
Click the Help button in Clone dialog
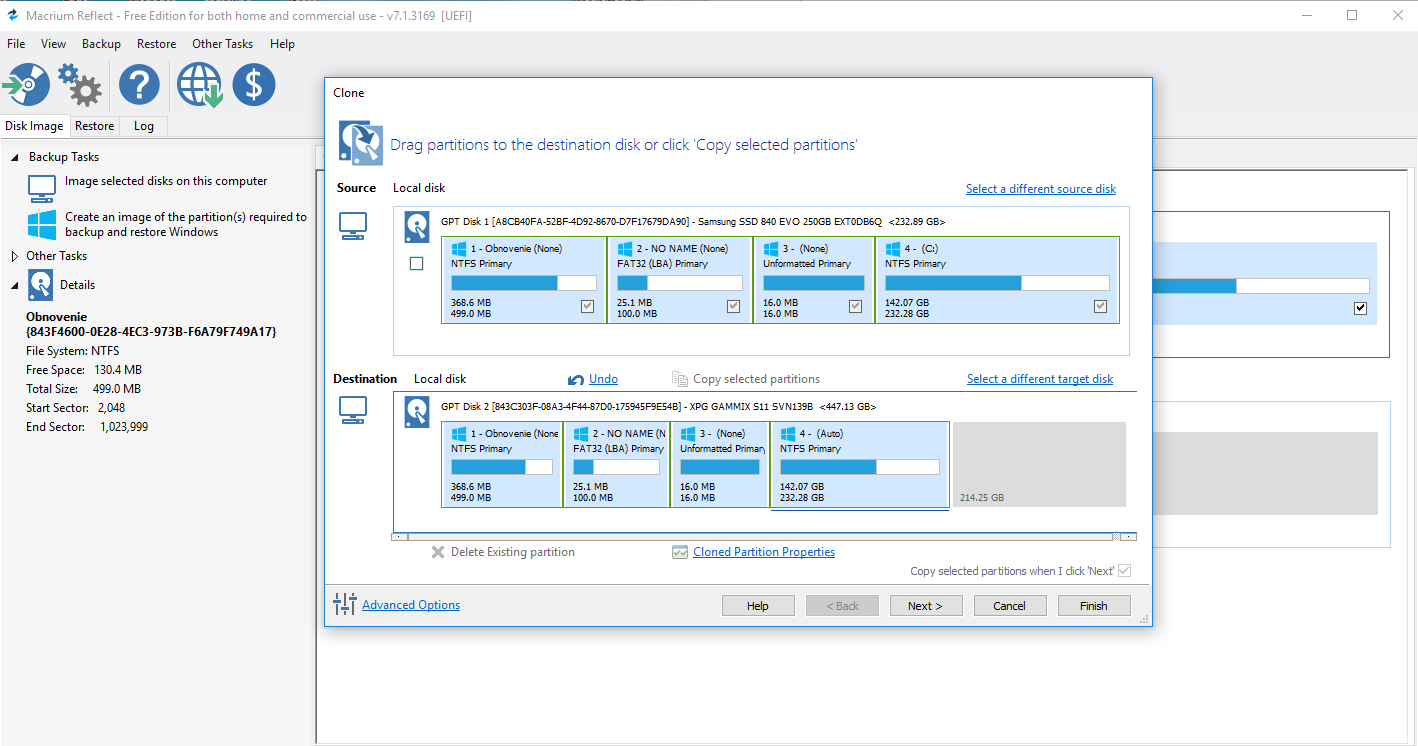[758, 606]
